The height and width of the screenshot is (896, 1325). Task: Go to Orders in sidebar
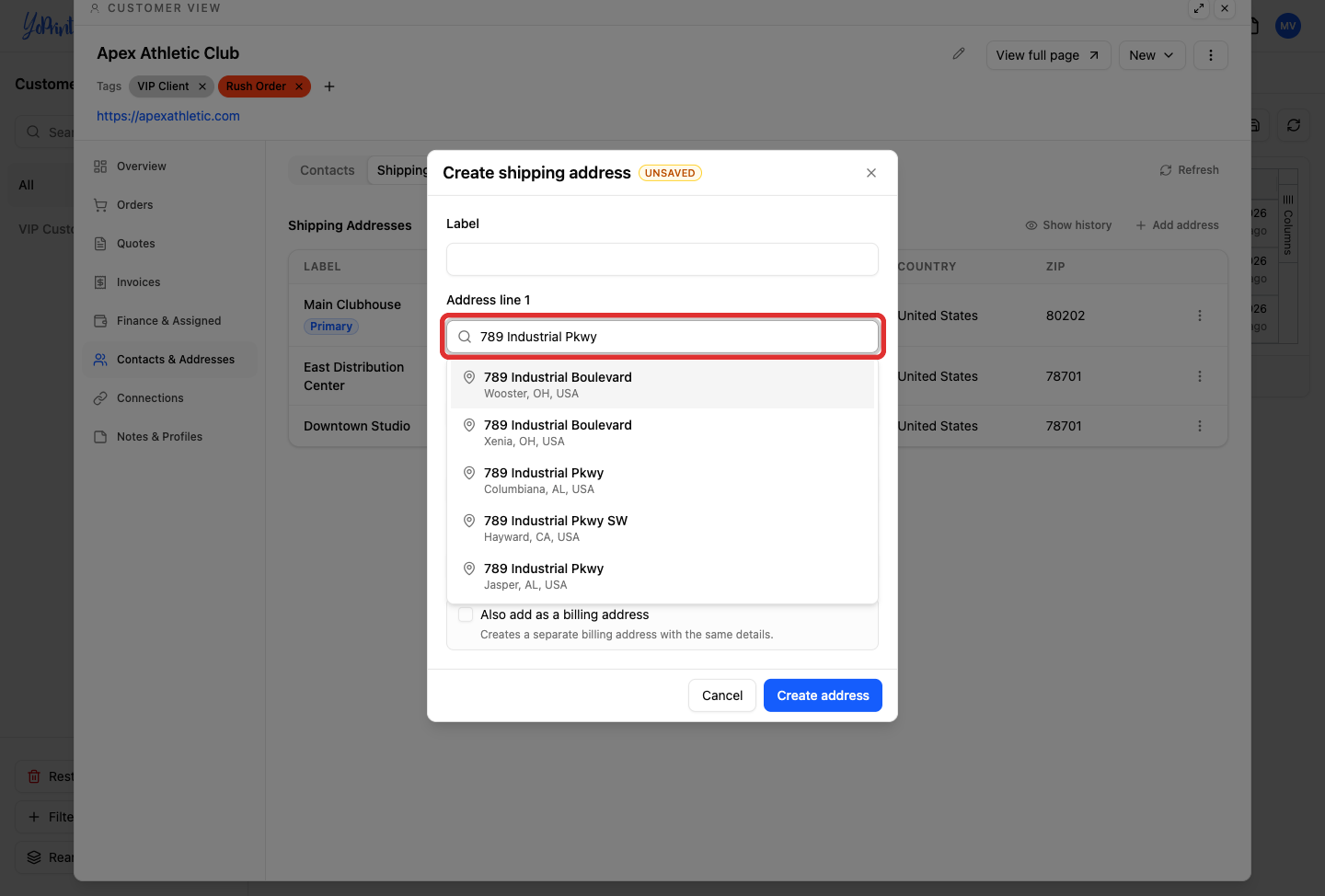169,205
